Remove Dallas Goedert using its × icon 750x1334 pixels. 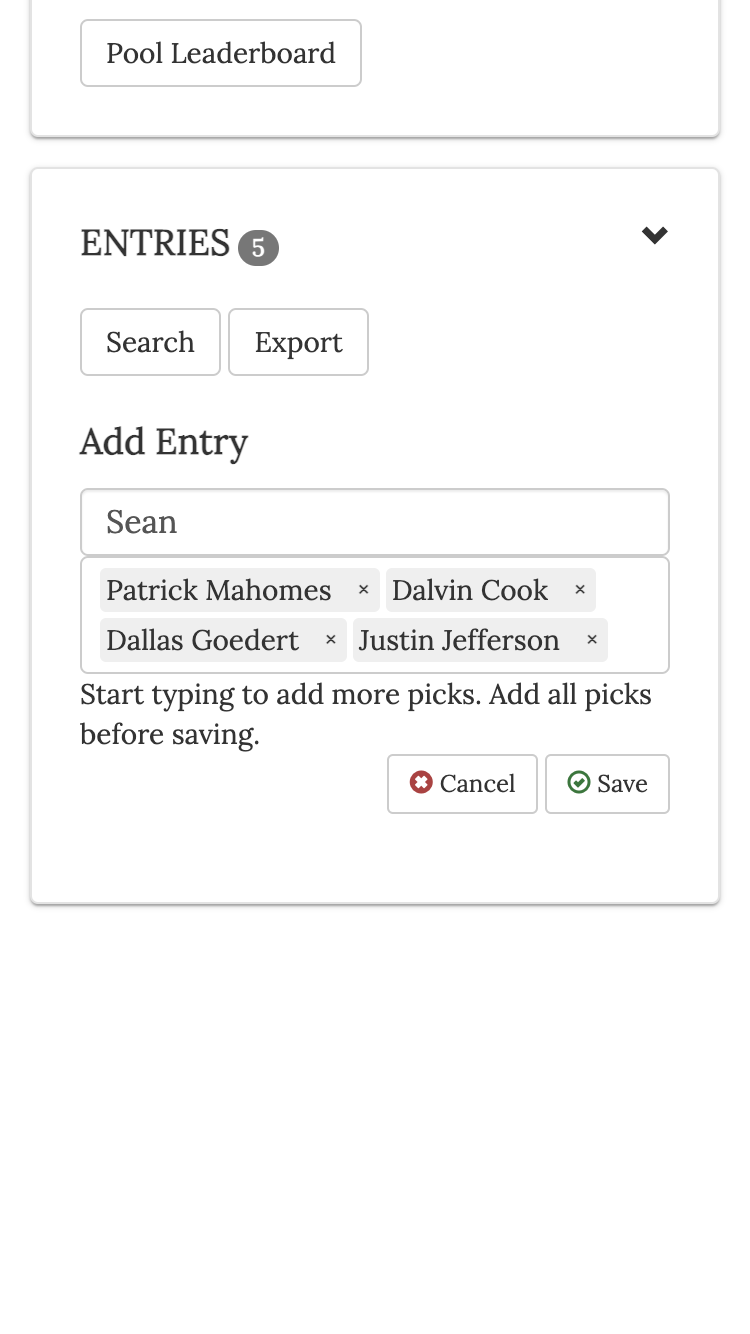point(330,640)
